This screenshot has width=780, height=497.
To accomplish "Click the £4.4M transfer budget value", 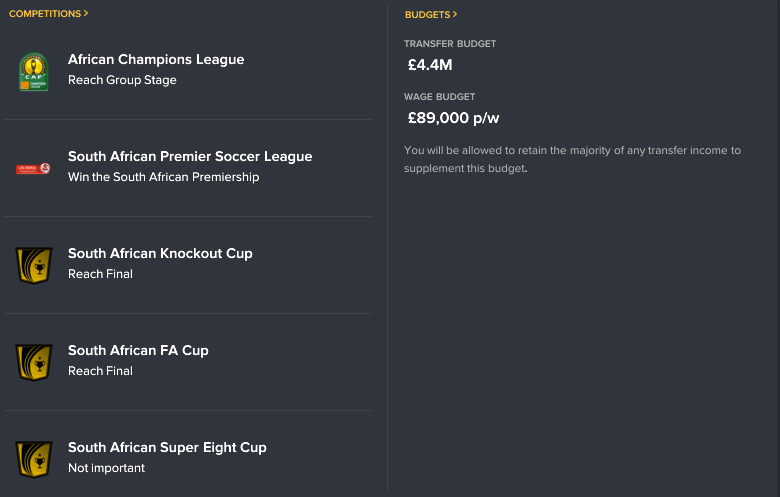I will [x=430, y=65].
